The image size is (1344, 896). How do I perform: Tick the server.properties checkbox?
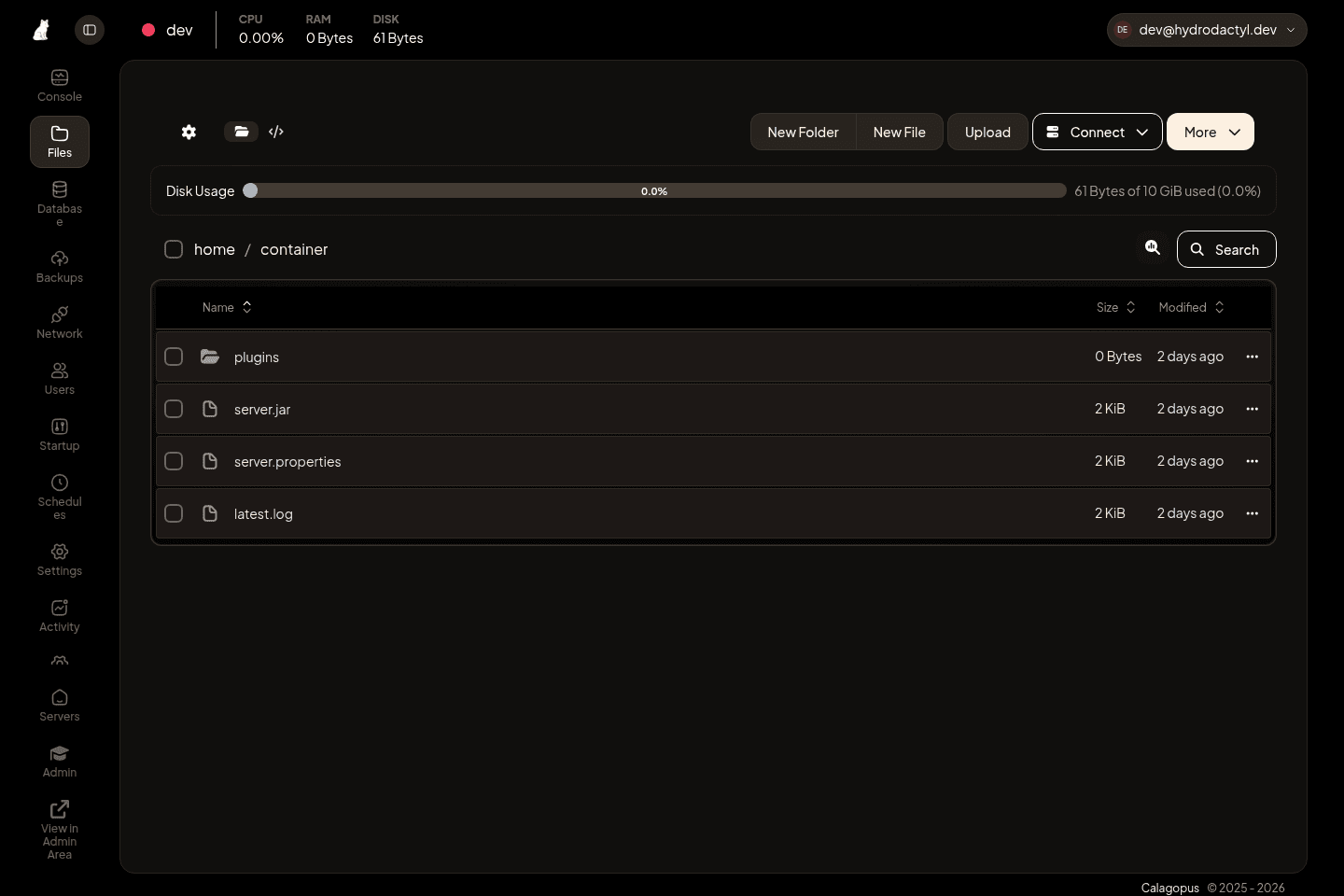point(174,461)
